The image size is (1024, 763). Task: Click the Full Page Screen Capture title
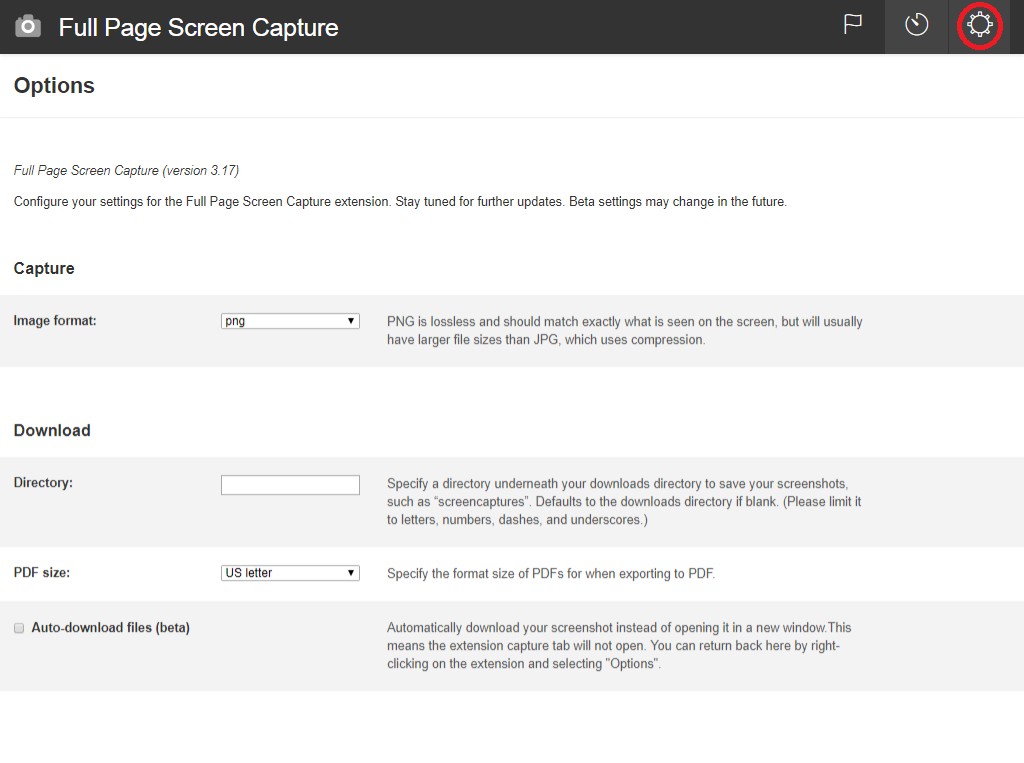click(198, 27)
